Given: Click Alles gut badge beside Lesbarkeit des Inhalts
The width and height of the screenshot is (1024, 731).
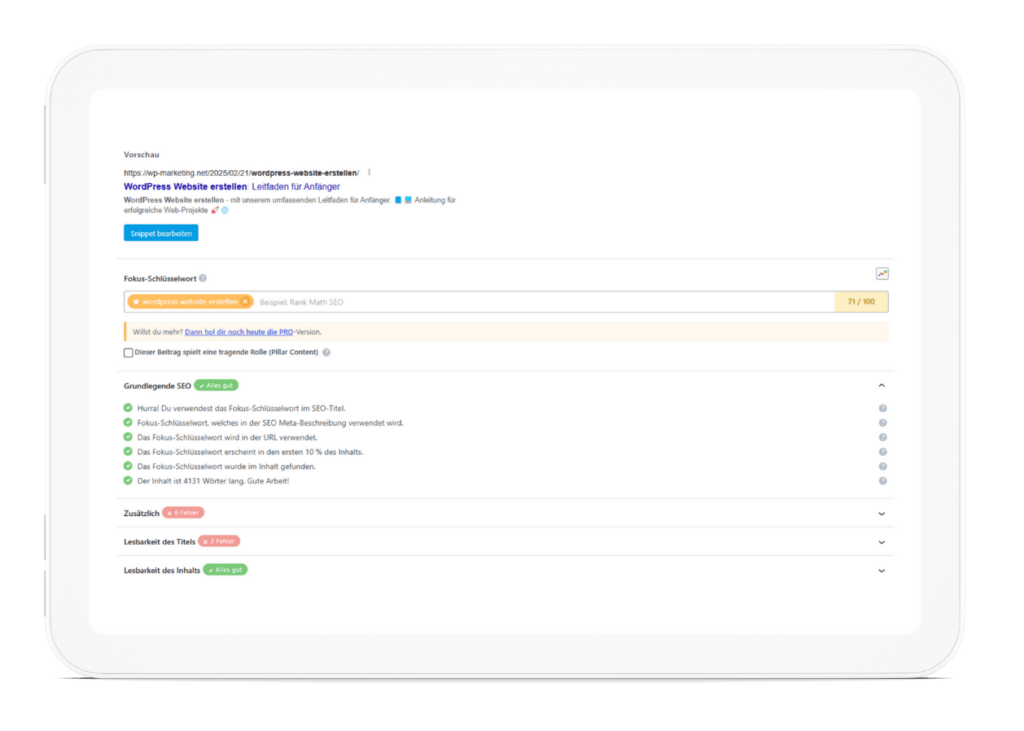Looking at the screenshot, I should (x=225, y=570).
